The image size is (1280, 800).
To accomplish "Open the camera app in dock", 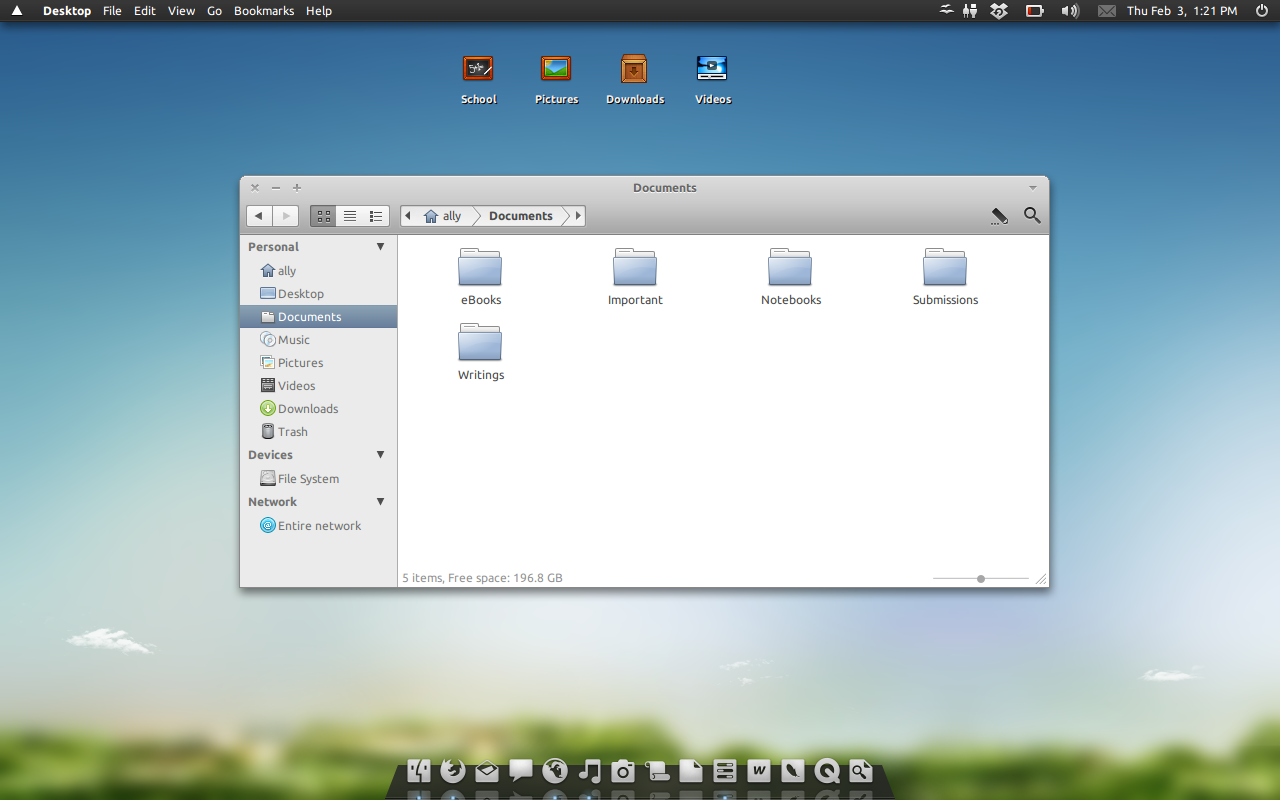I will coord(623,770).
